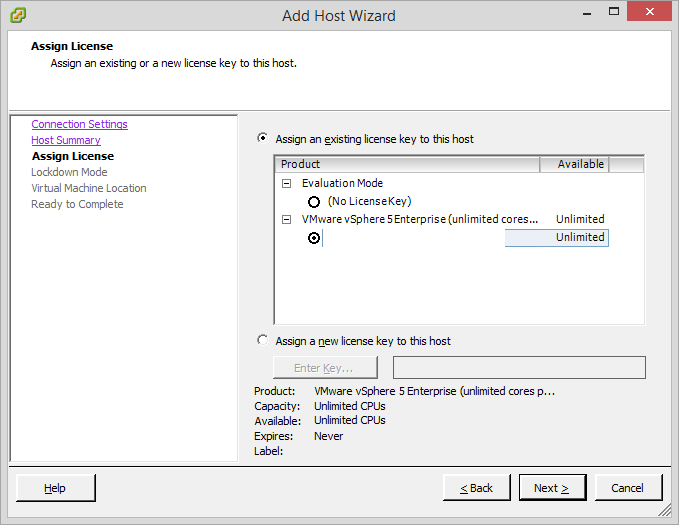
Task: Select 'Assign a new license key' option
Action: click(263, 341)
